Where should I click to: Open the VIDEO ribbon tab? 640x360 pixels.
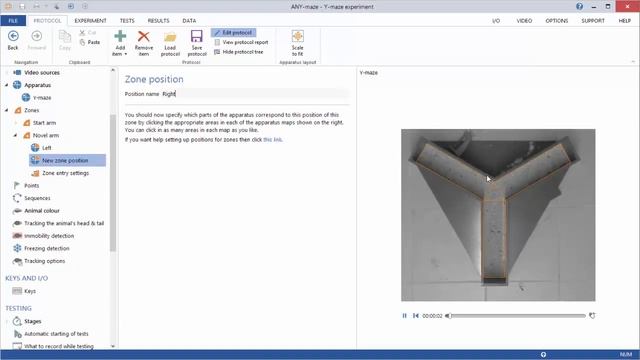[524, 20]
